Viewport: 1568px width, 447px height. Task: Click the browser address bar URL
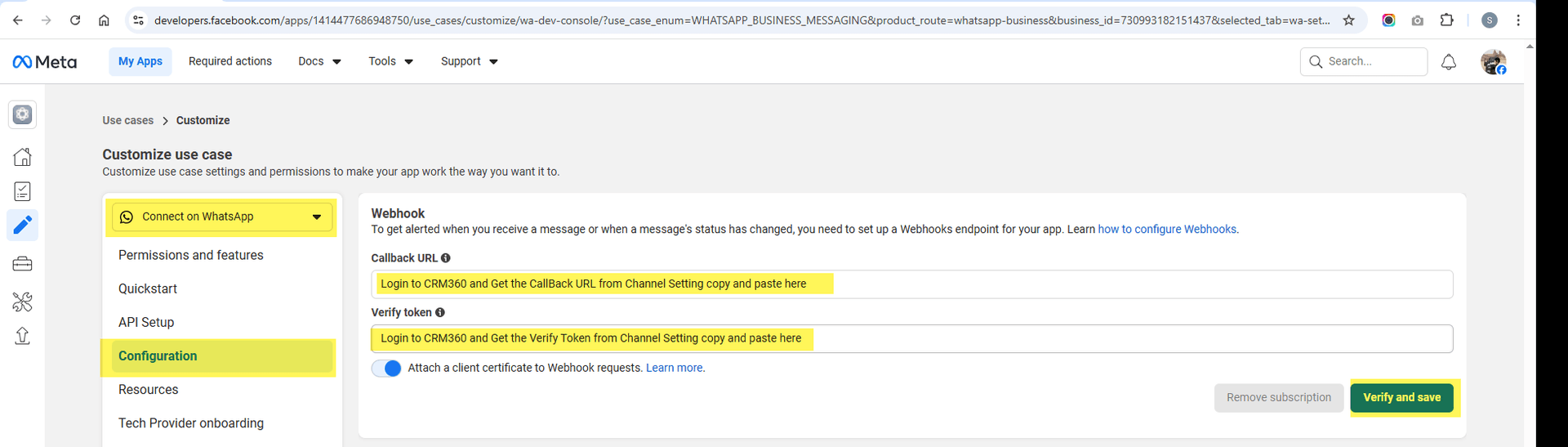742,20
